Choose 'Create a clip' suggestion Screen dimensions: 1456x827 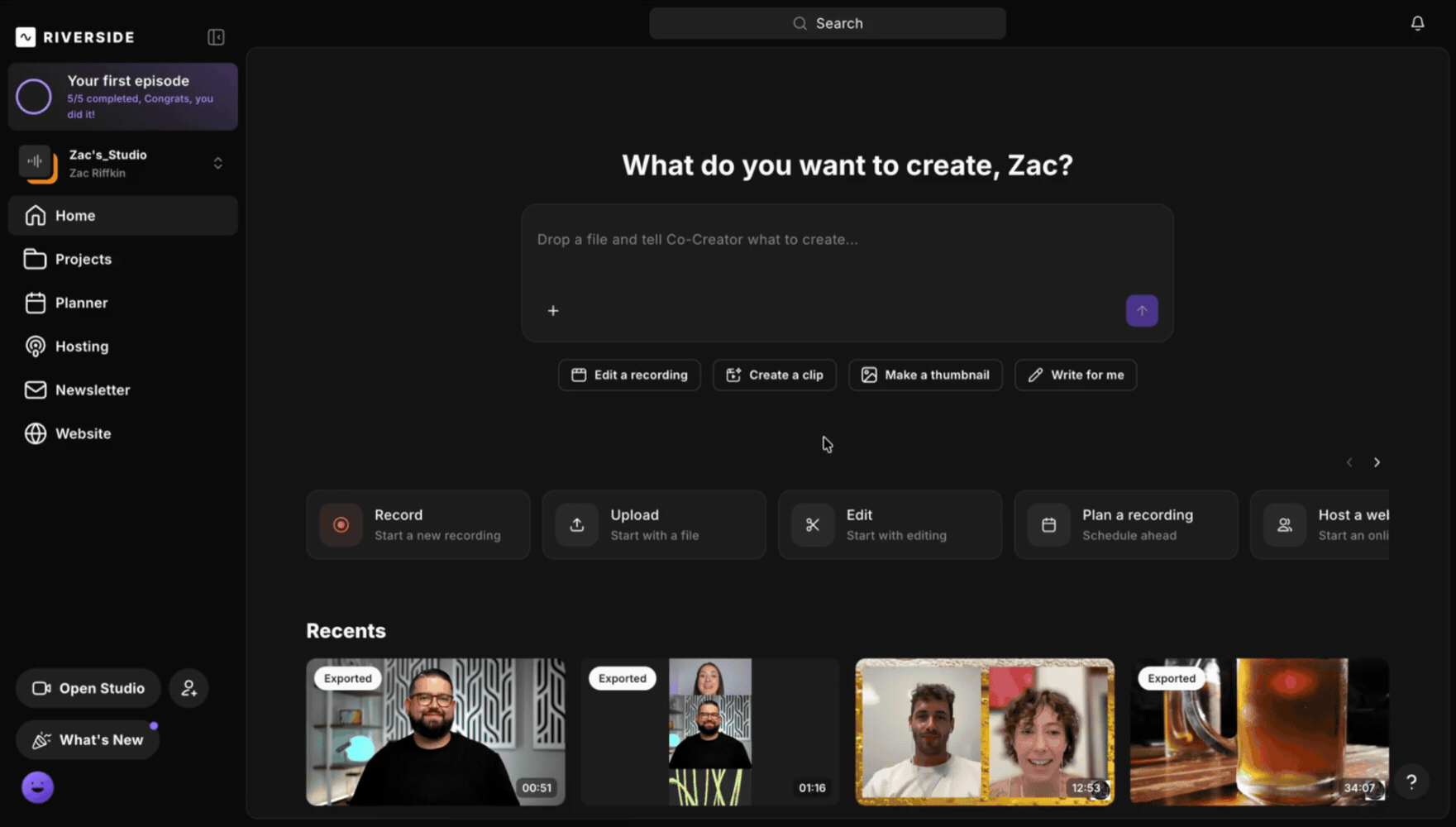775,375
